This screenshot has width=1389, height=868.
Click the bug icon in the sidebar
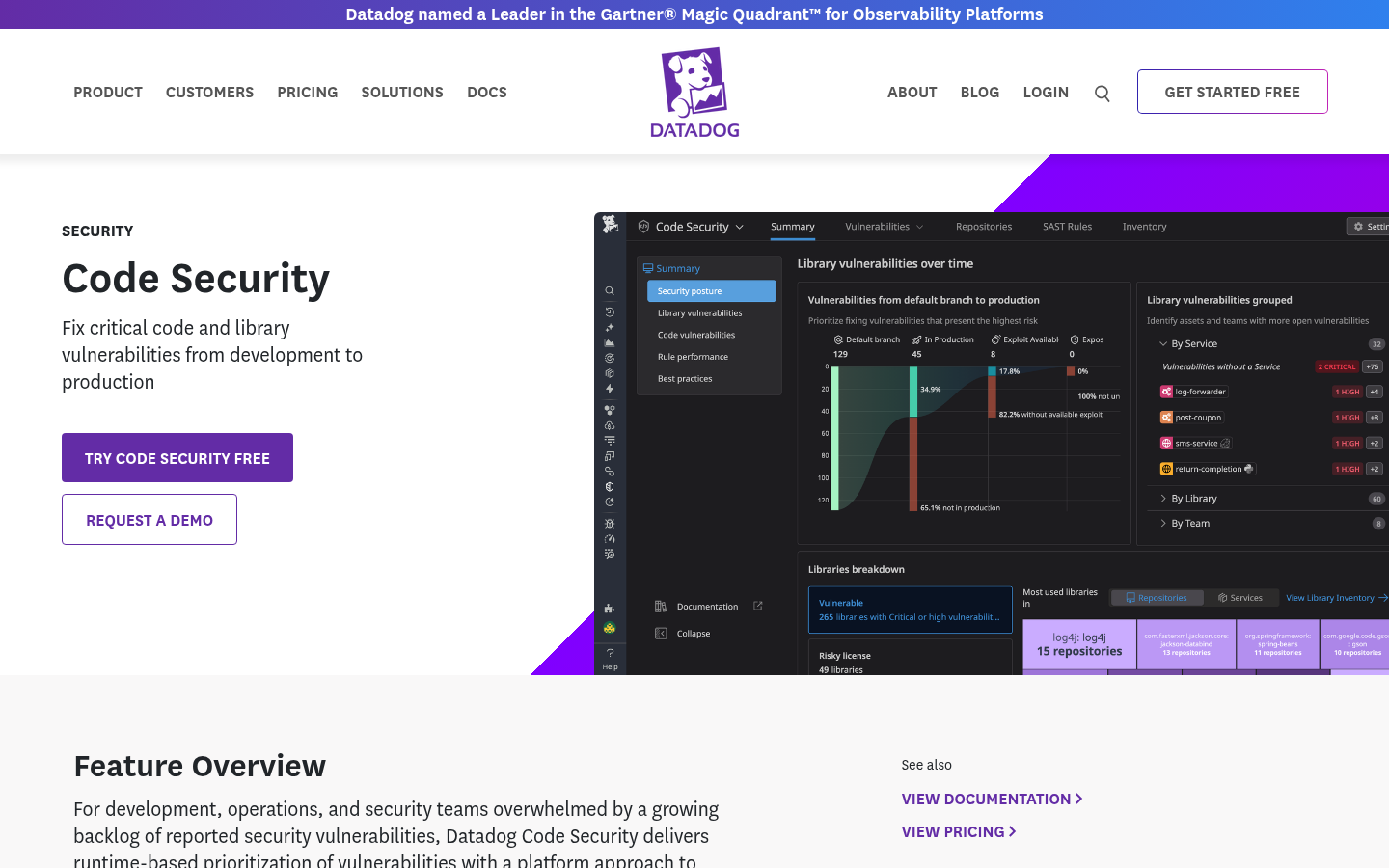pyautogui.click(x=610, y=524)
